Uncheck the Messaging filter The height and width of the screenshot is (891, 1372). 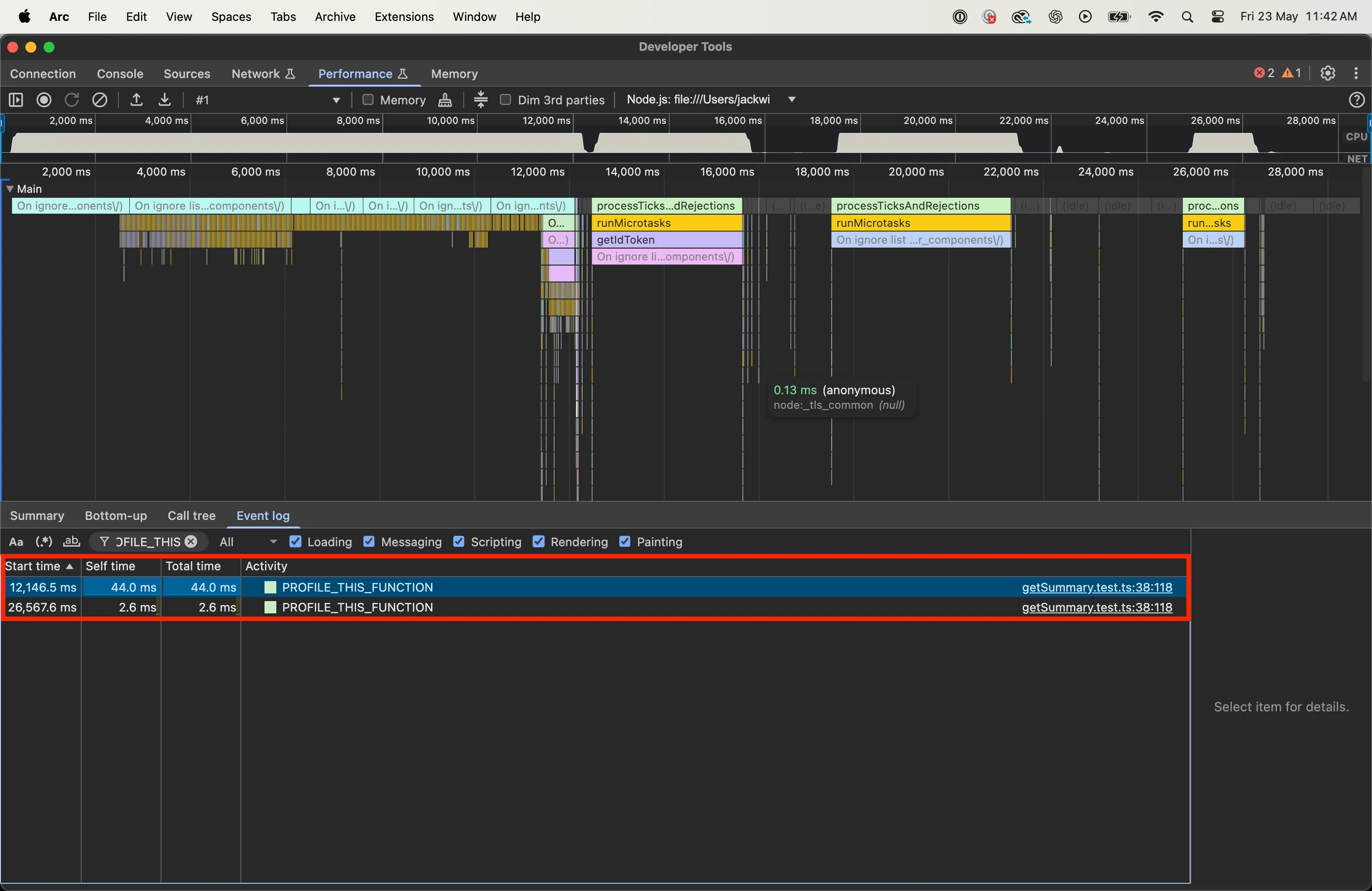click(x=369, y=542)
